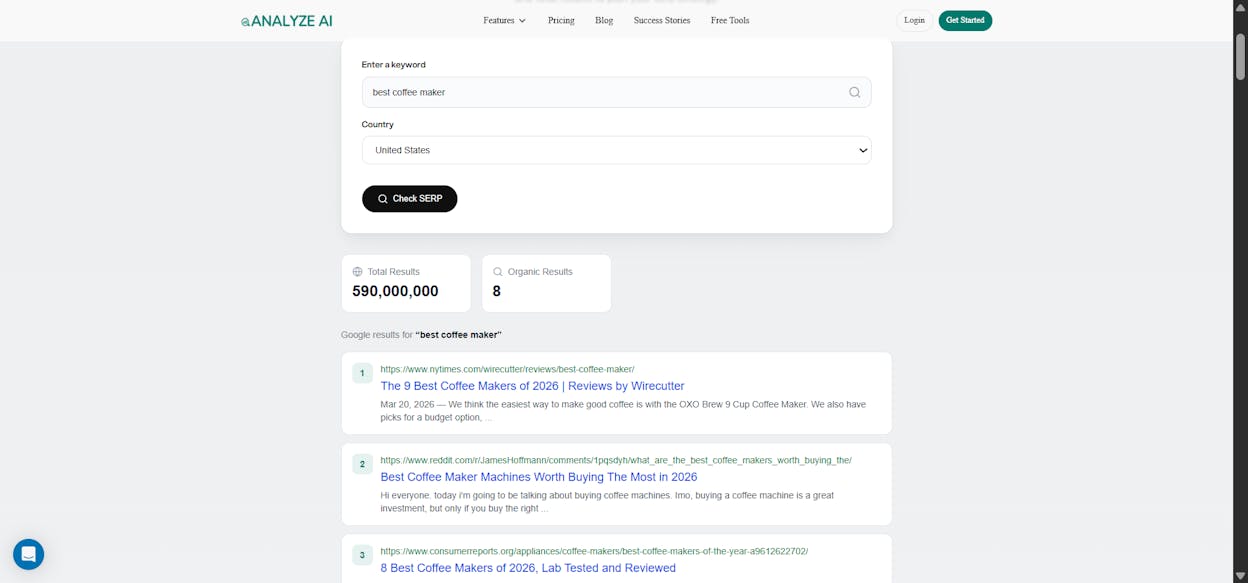Open The 9 Best Coffee Makers Wirecutter result

532,386
